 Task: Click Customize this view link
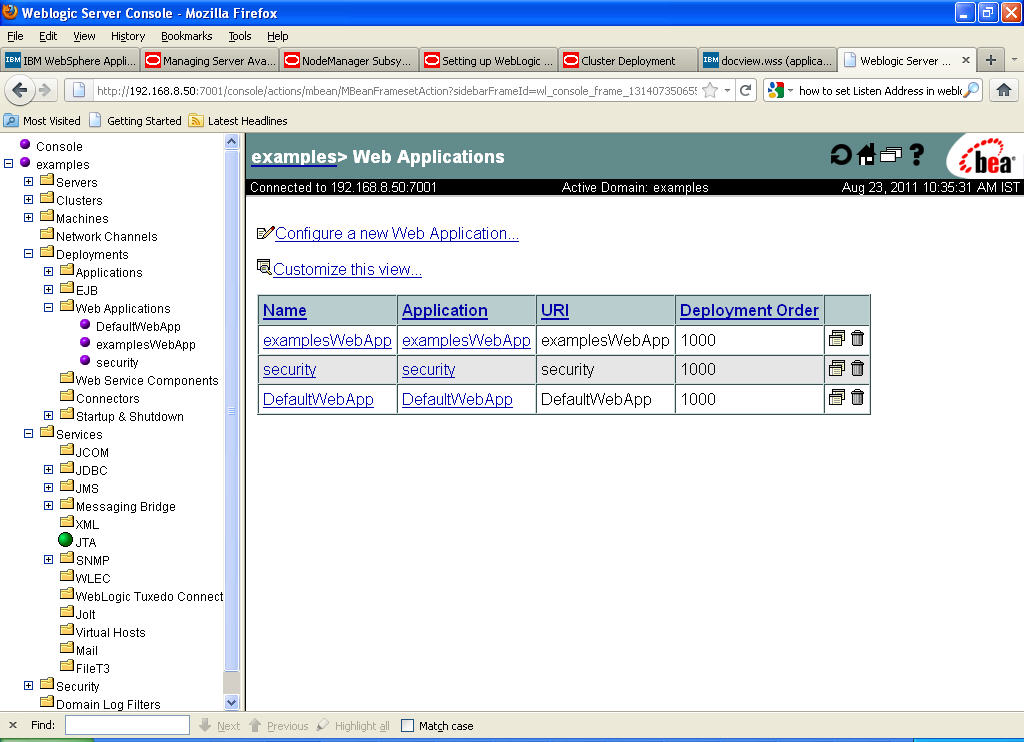tap(347, 269)
